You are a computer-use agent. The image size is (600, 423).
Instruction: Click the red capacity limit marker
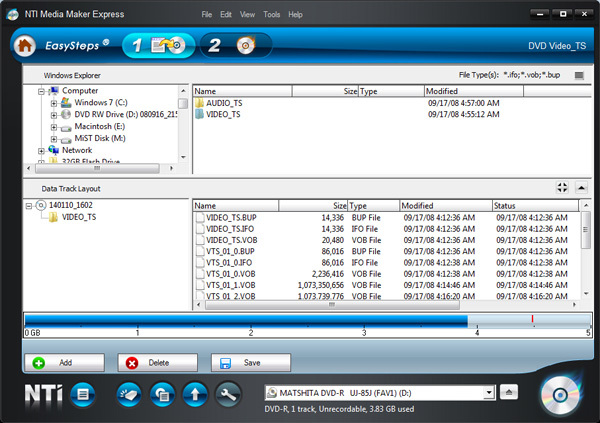pos(532,318)
